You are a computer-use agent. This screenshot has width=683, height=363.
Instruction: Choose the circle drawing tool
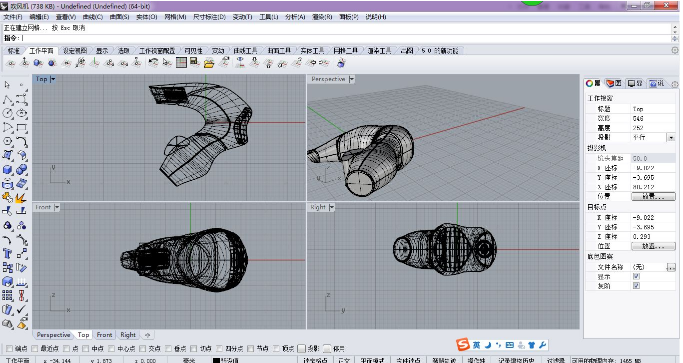point(7,113)
